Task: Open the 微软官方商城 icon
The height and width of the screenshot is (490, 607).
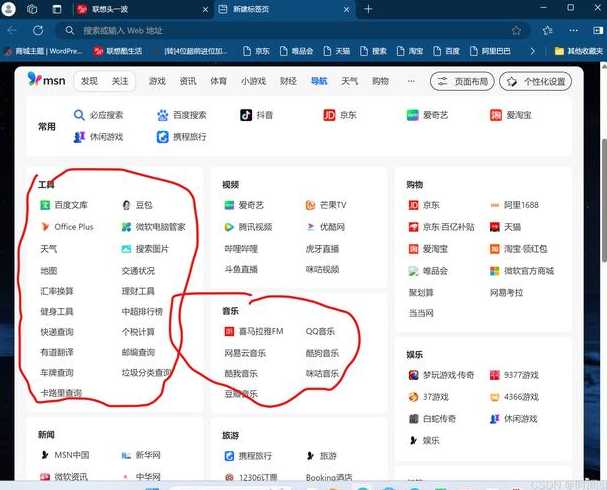Action: coord(495,271)
